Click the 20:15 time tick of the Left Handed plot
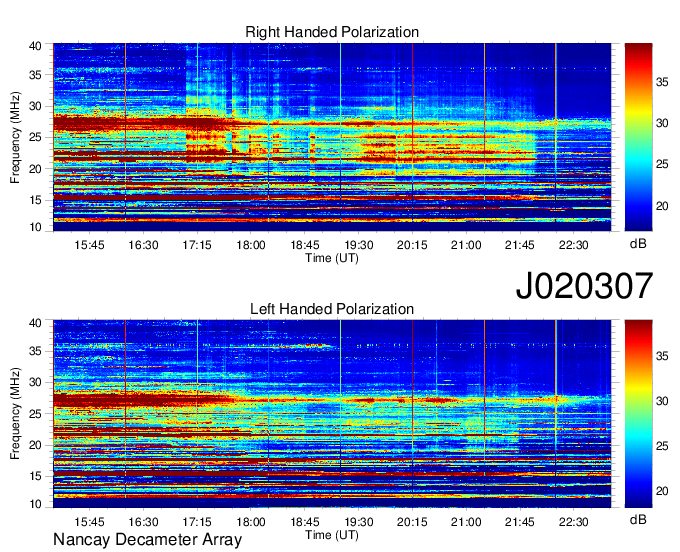680x552 pixels. [x=412, y=522]
